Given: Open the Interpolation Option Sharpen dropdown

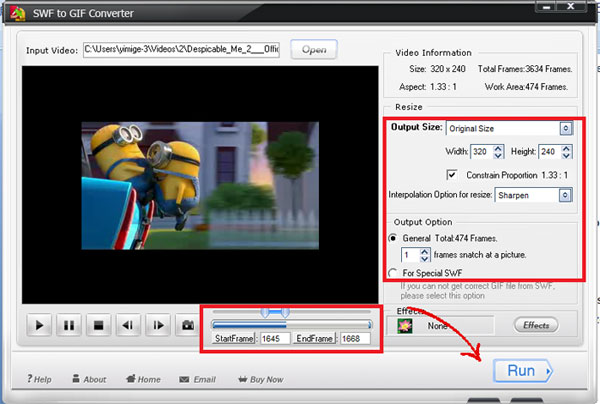Looking at the screenshot, I should (565, 195).
